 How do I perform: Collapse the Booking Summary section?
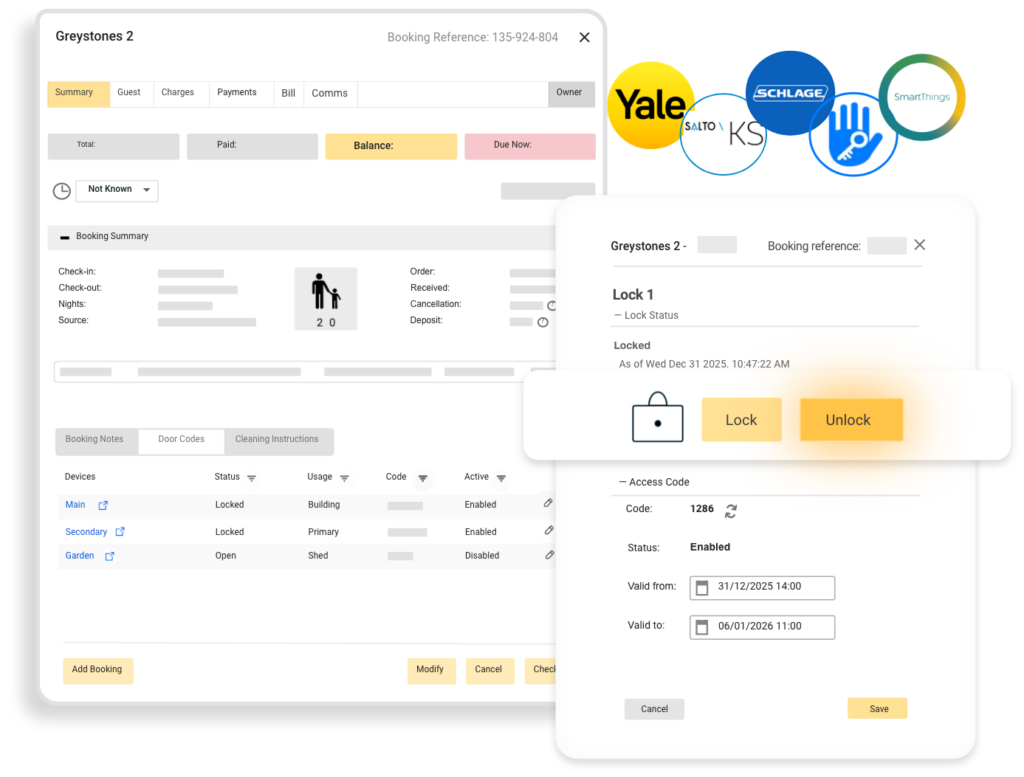[x=65, y=237]
